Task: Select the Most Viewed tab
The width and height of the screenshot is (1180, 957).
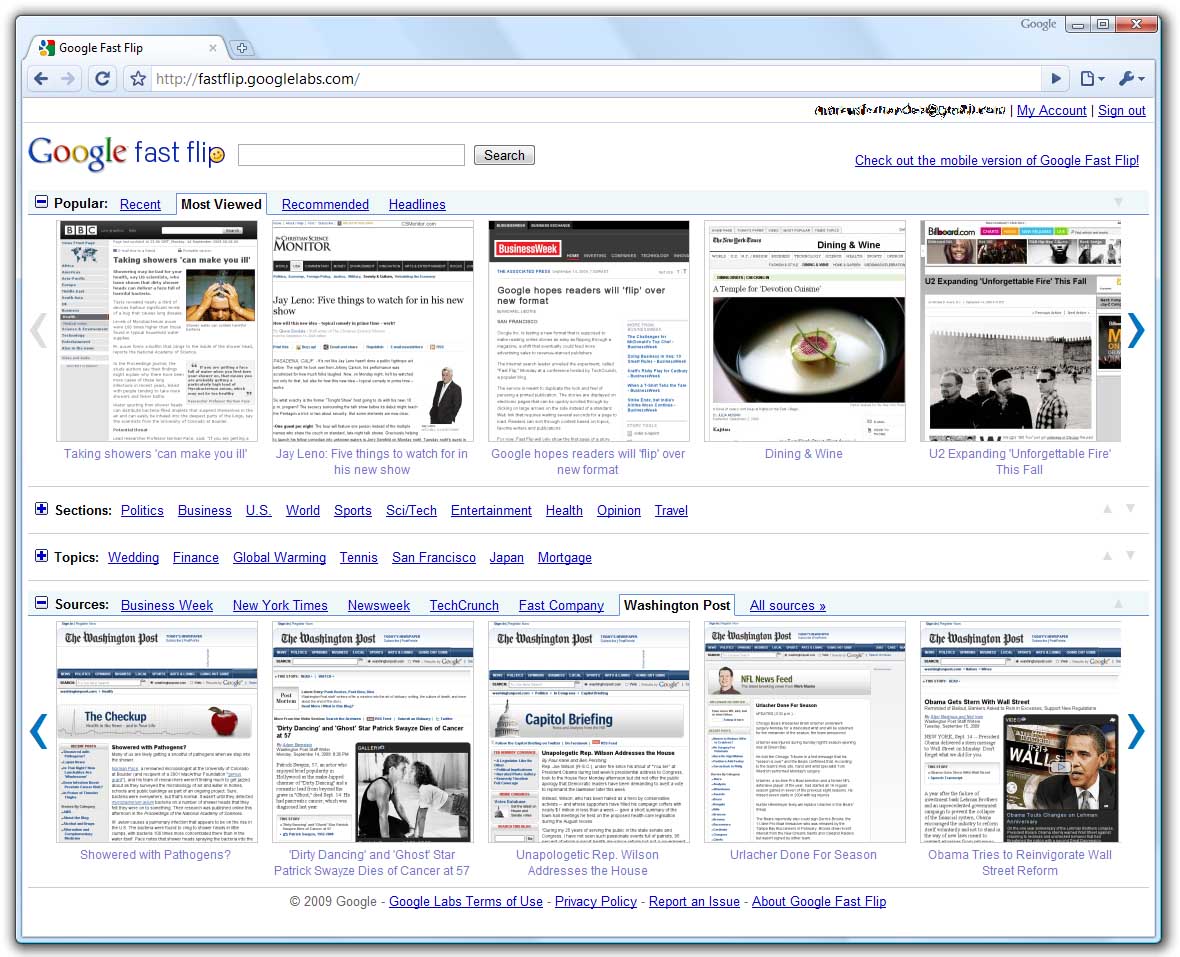Action: 221,205
